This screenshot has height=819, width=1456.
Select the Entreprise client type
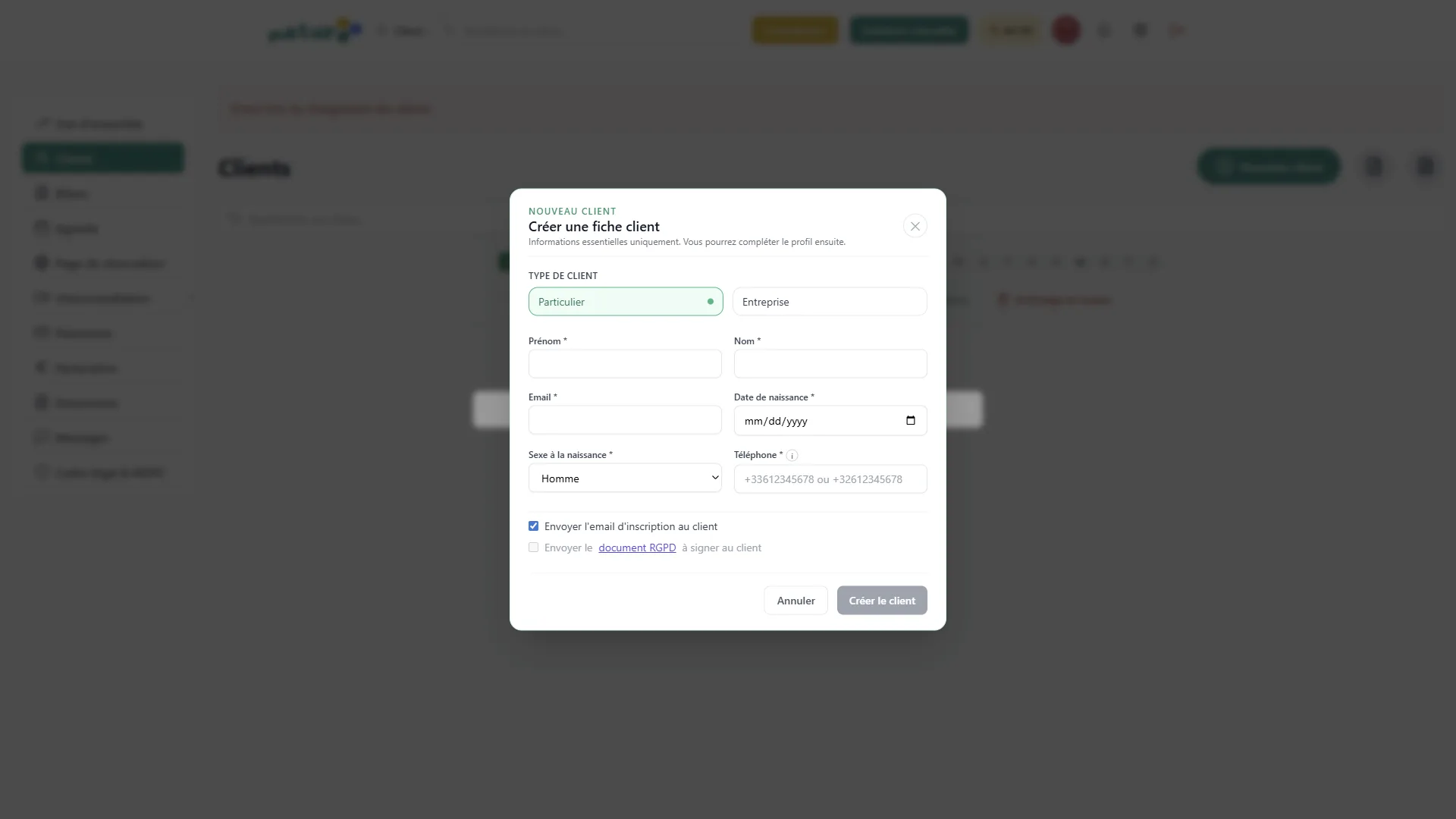[x=830, y=302]
